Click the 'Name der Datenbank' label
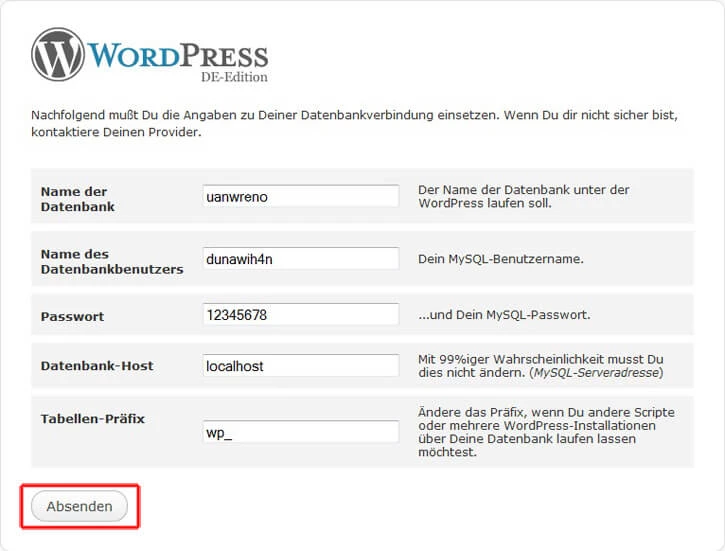Screen dimensions: 725x551 click(77, 198)
